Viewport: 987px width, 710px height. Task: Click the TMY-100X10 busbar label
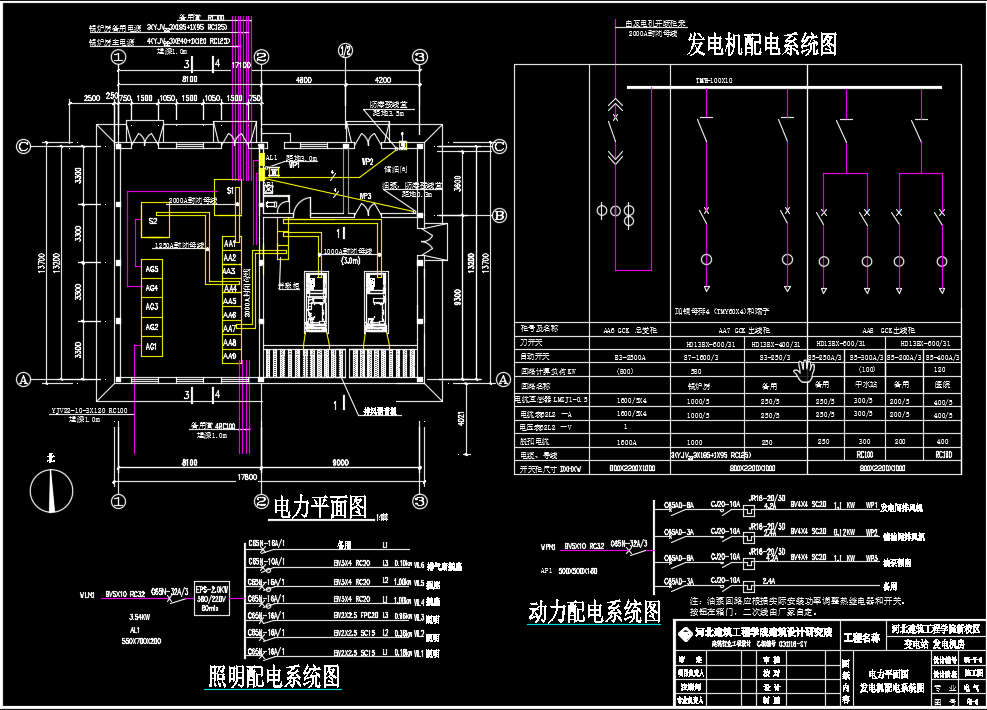coord(714,81)
